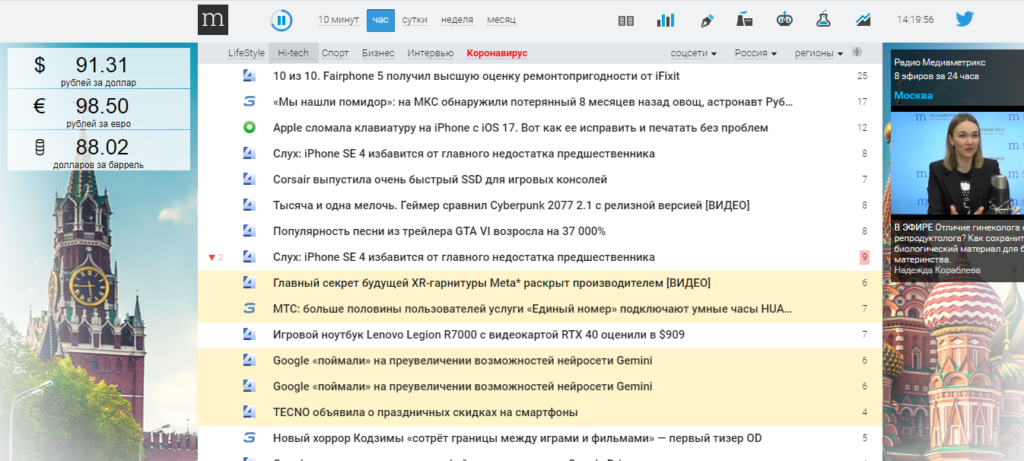Open the newspaper columns view icon
Viewport: 1024px width, 461px height.
tap(626, 20)
